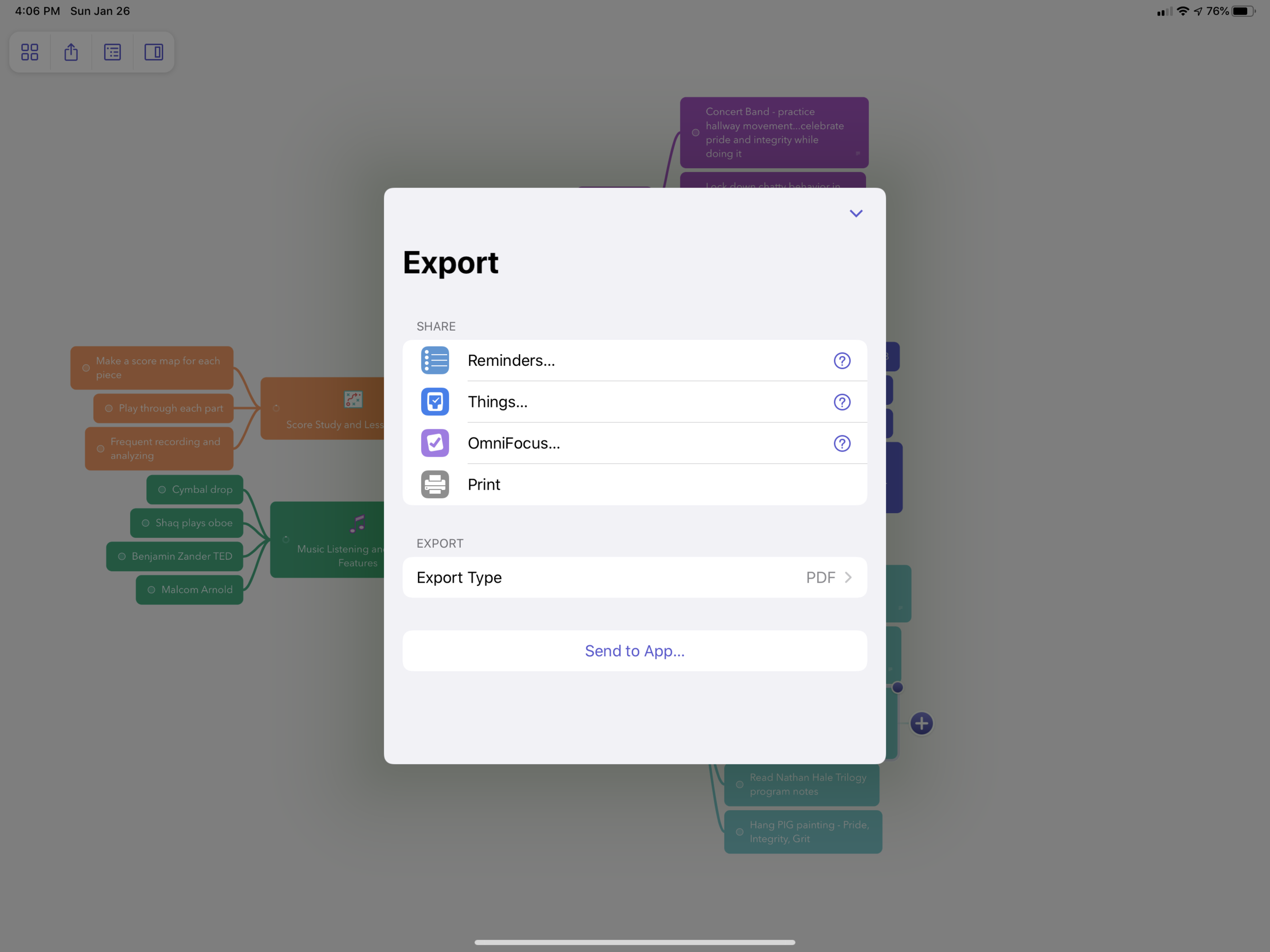Click the Reminders app icon

pos(435,360)
